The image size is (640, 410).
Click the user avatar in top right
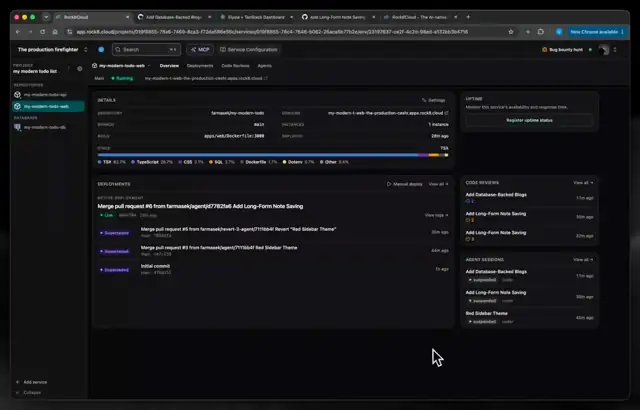(603, 50)
